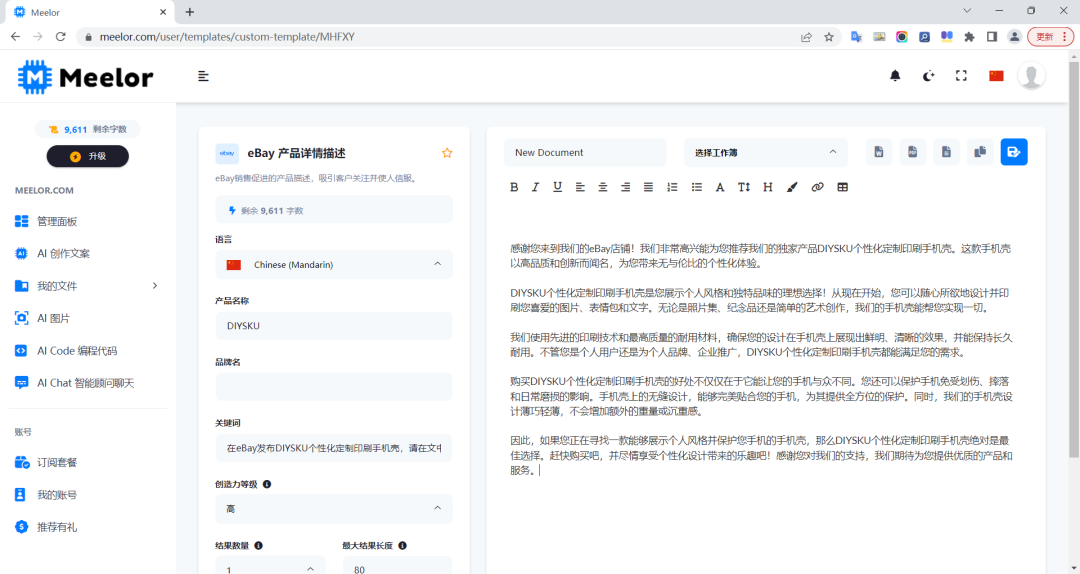
Task: Select the highlighter brush tool
Action: 792,187
